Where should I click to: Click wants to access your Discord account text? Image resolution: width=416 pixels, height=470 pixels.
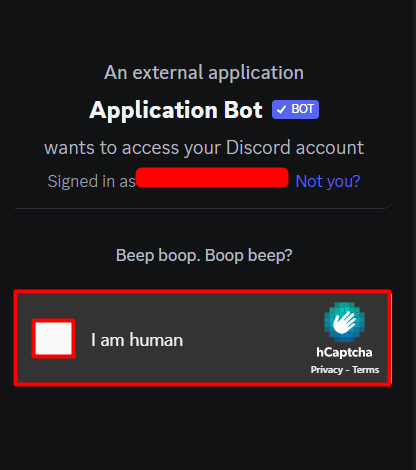(x=204, y=147)
